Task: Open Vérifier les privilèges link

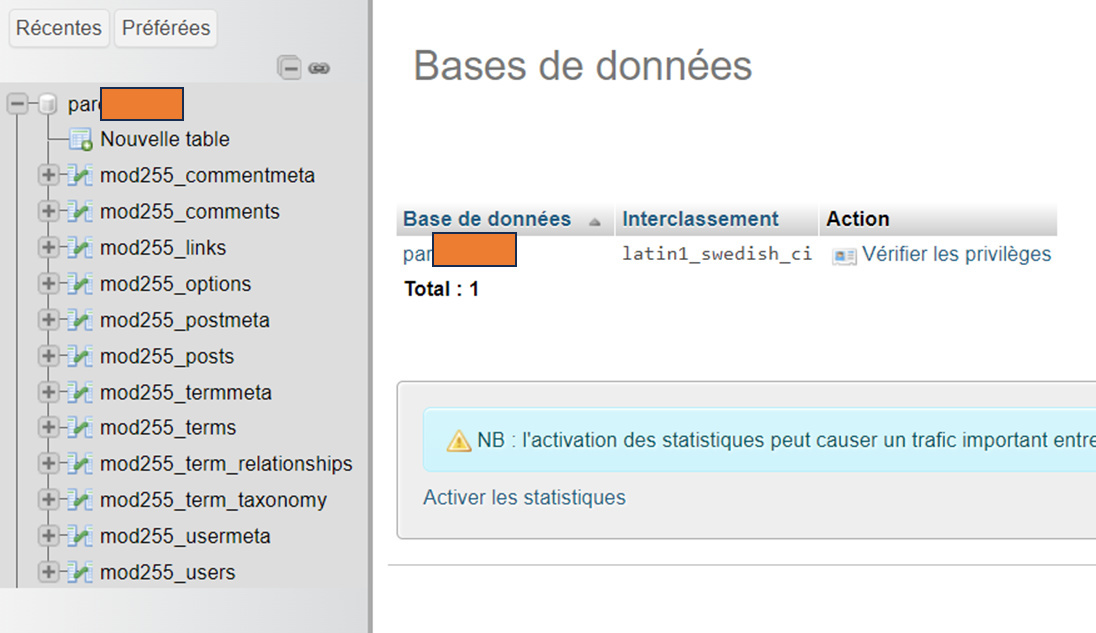Action: point(956,254)
